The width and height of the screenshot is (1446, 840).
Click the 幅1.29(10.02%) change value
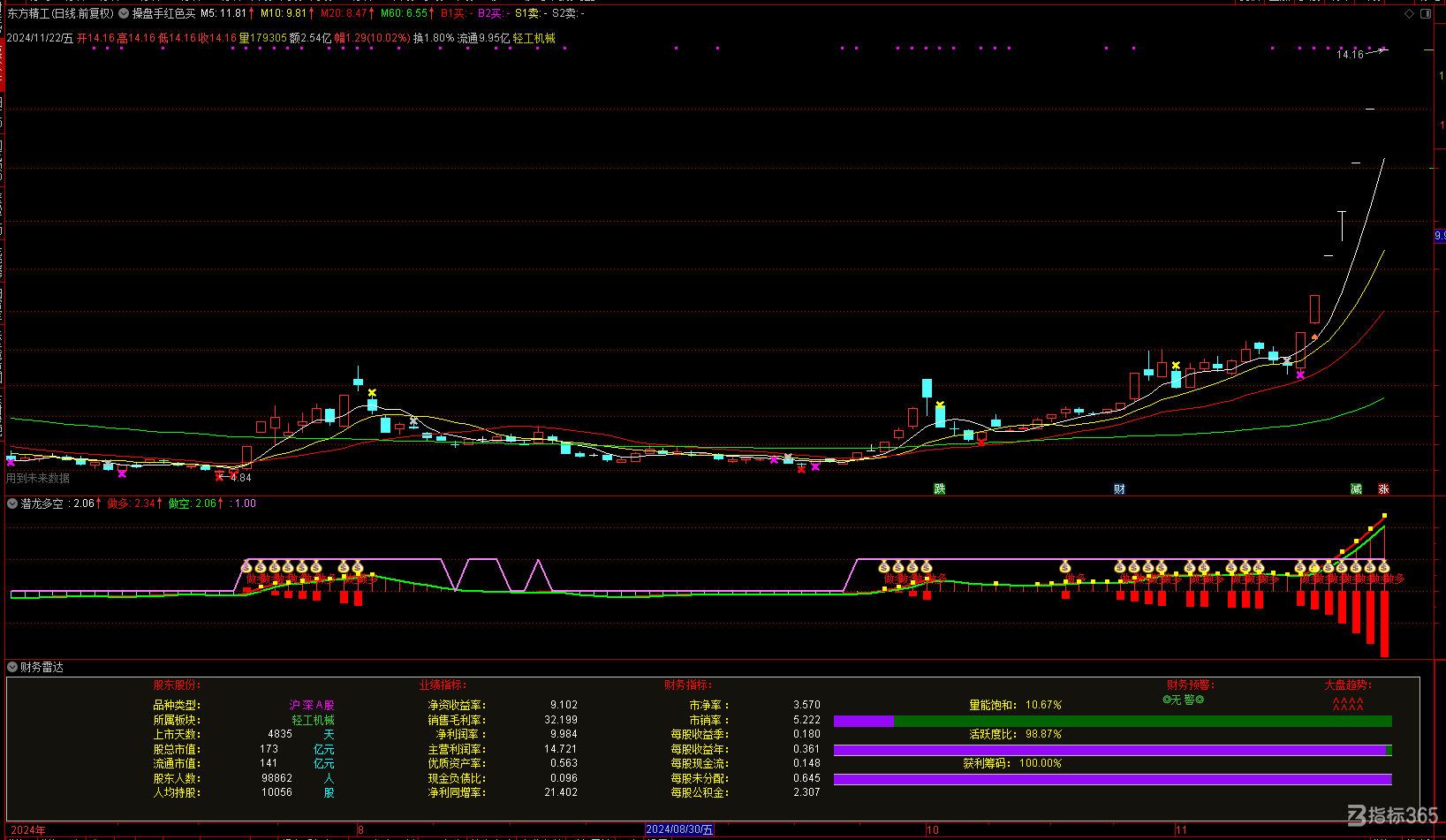[372, 38]
